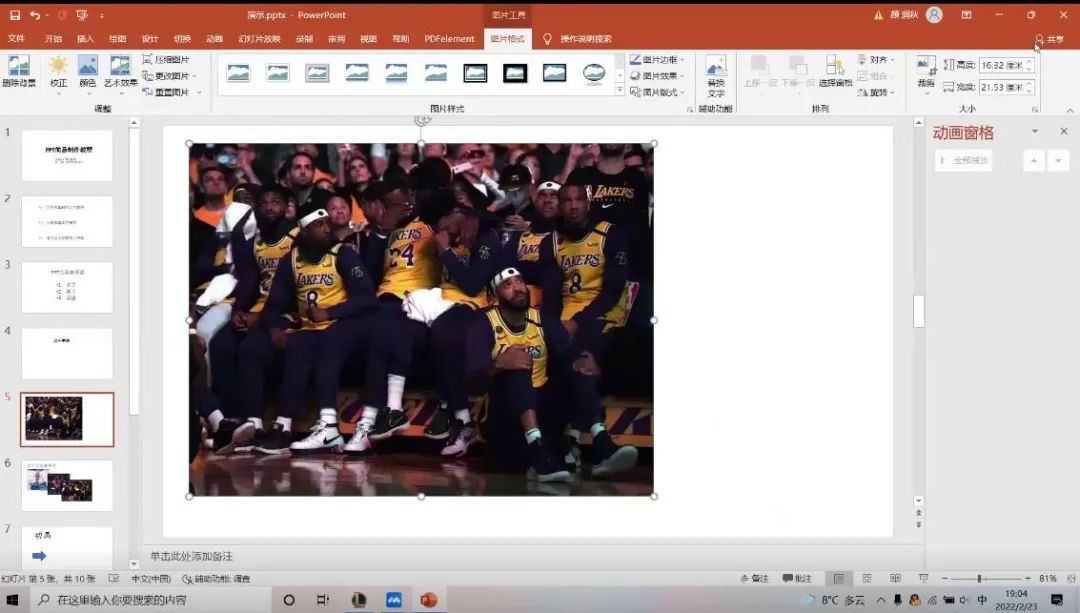
Task: Open the Corrections (校正) tool
Action: (x=58, y=68)
